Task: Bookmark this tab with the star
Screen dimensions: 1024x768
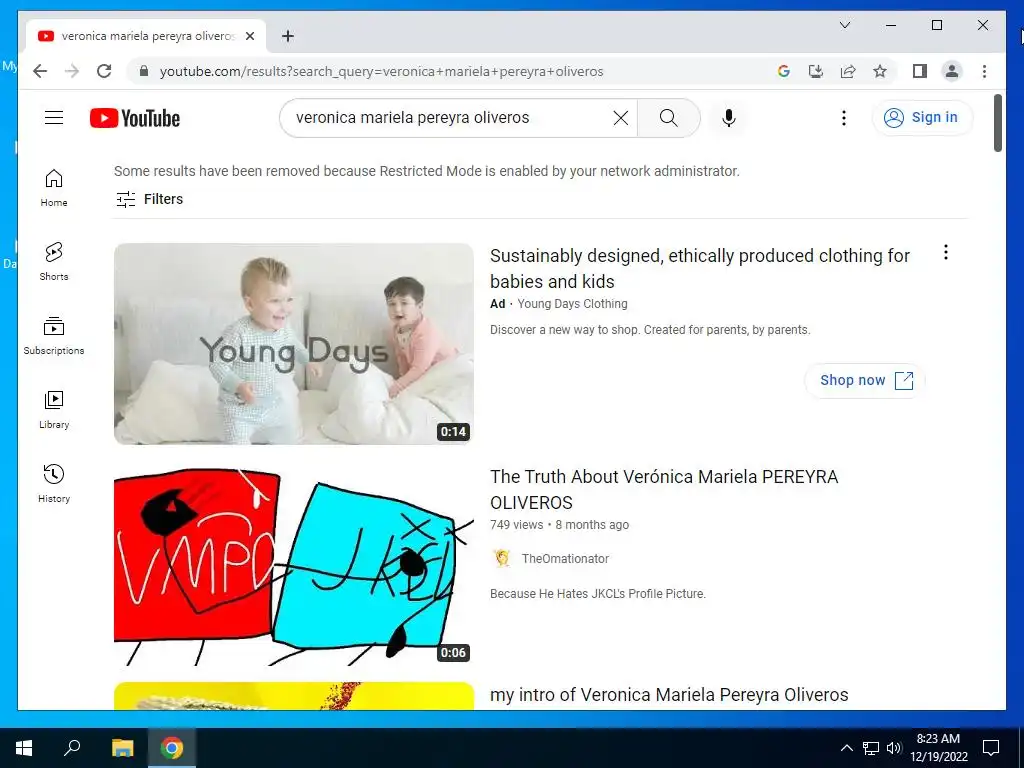Action: 880,71
